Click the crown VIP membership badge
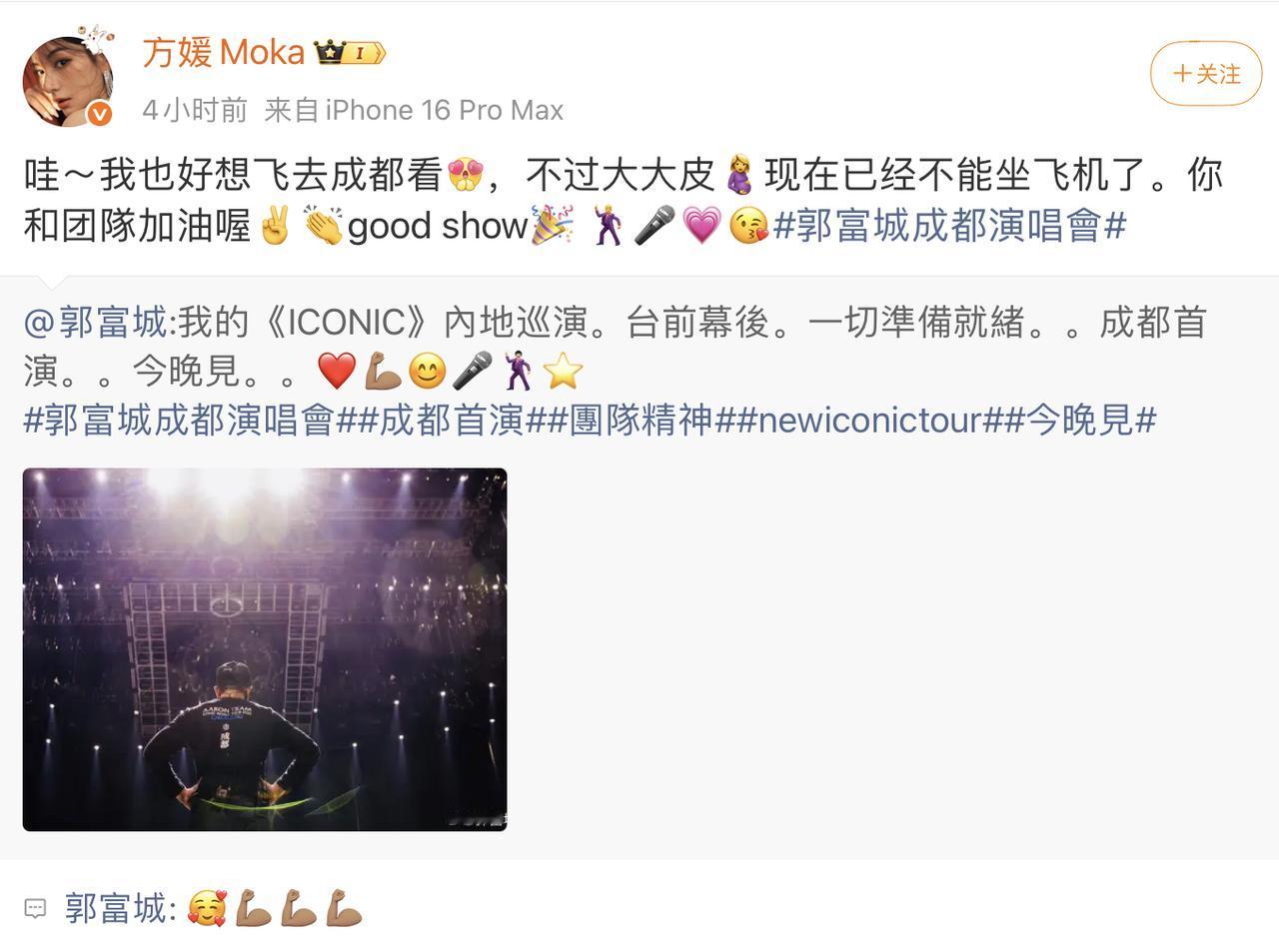This screenshot has height=952, width=1279. 350,53
